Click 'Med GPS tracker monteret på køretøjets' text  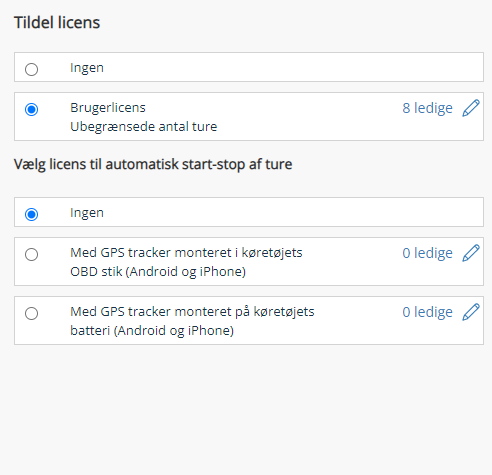[192, 312]
